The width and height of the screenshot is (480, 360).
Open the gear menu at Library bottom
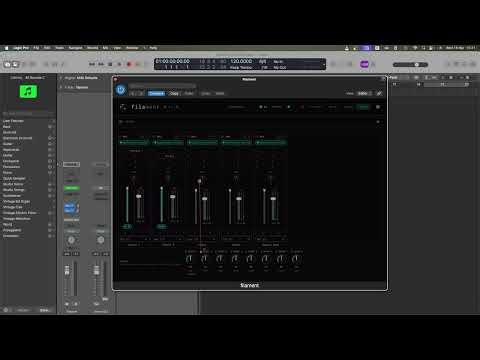click(6, 310)
